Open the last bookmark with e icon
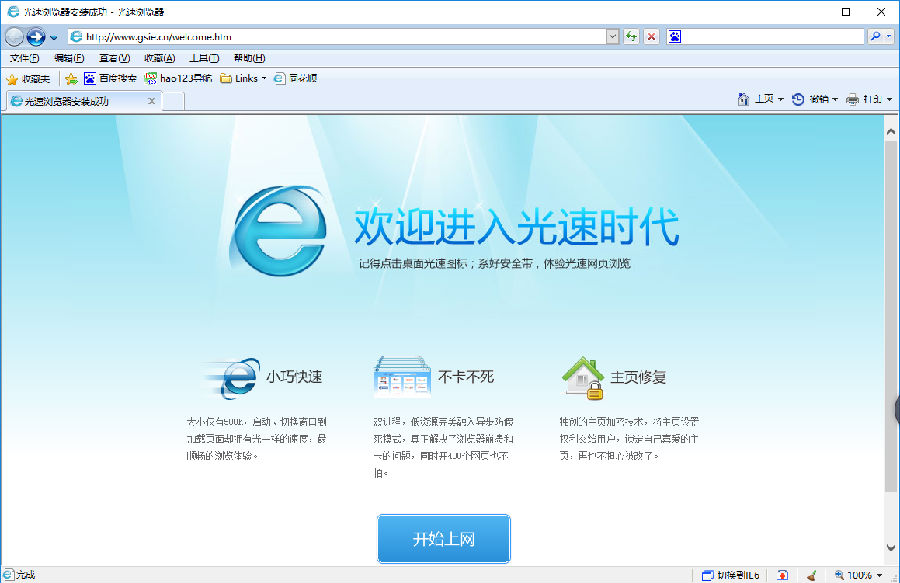Screen dimensions: 900x583 295,78
